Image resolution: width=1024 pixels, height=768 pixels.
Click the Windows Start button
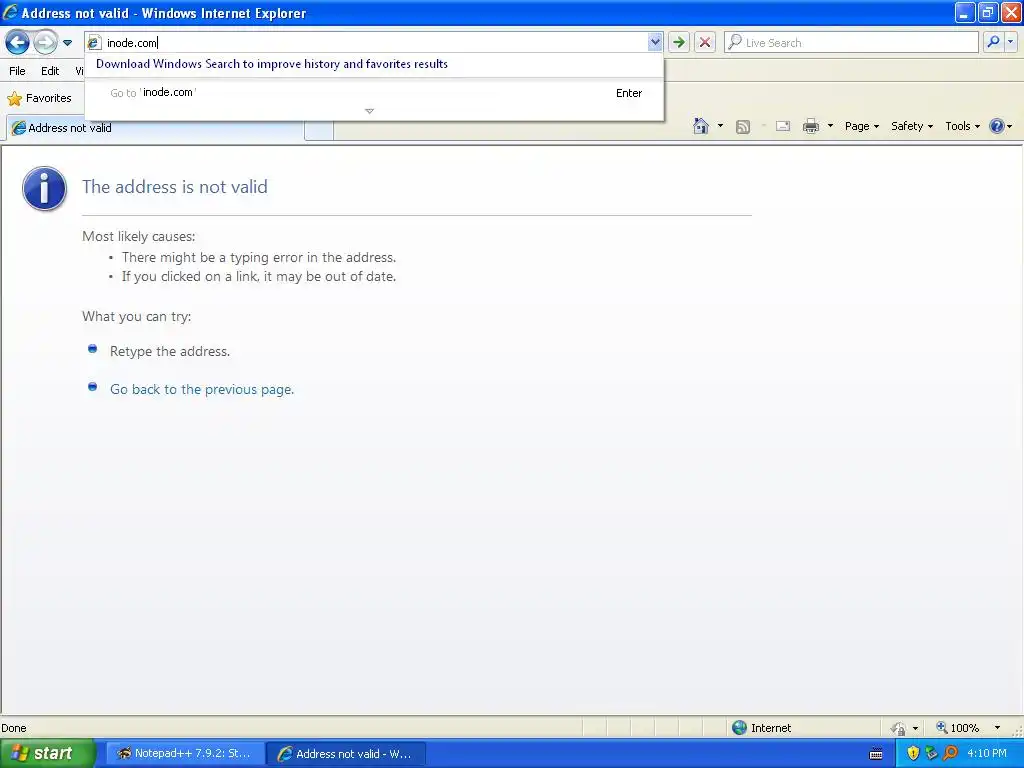47,753
